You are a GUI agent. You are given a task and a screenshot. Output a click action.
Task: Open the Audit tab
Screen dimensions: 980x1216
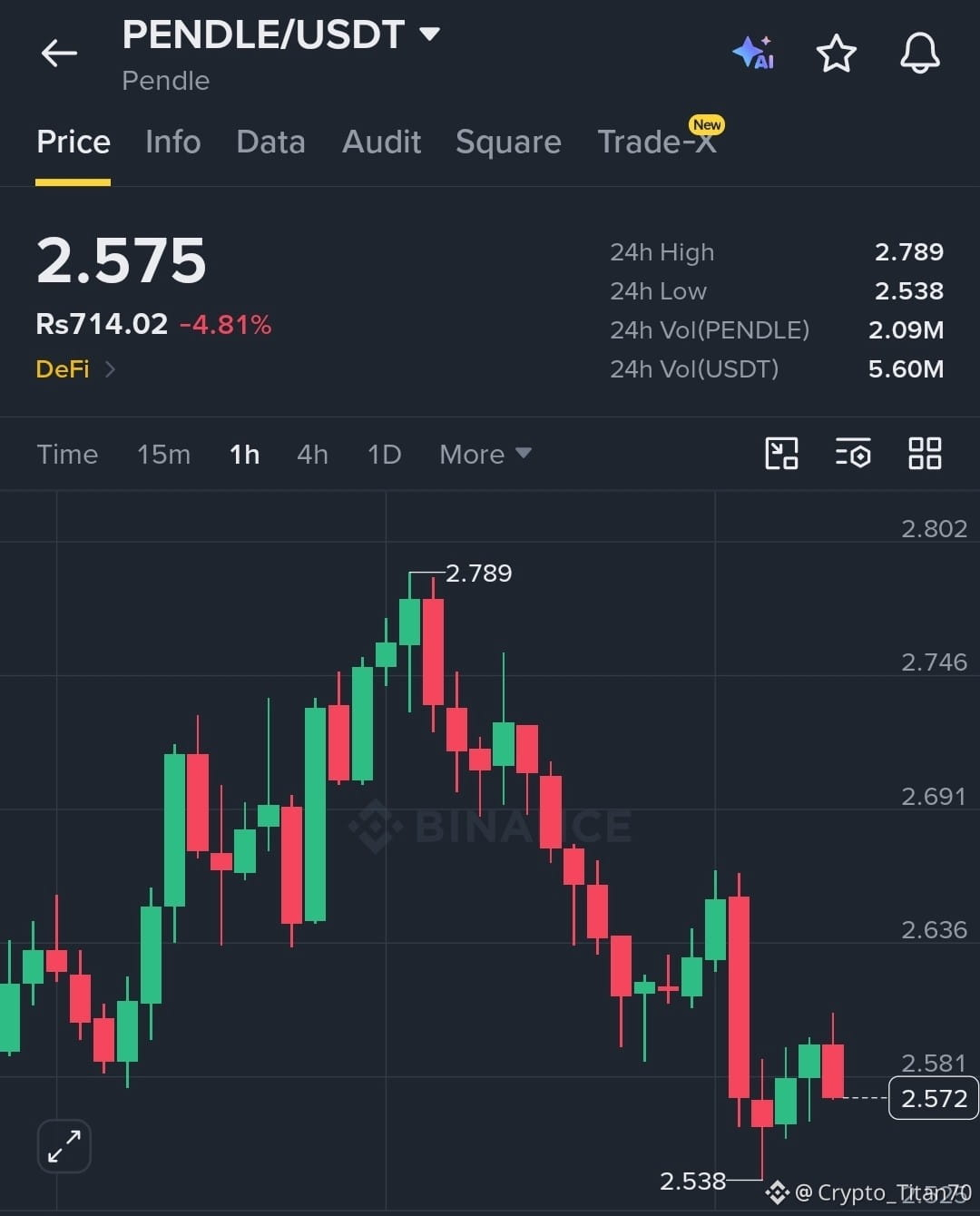(381, 142)
